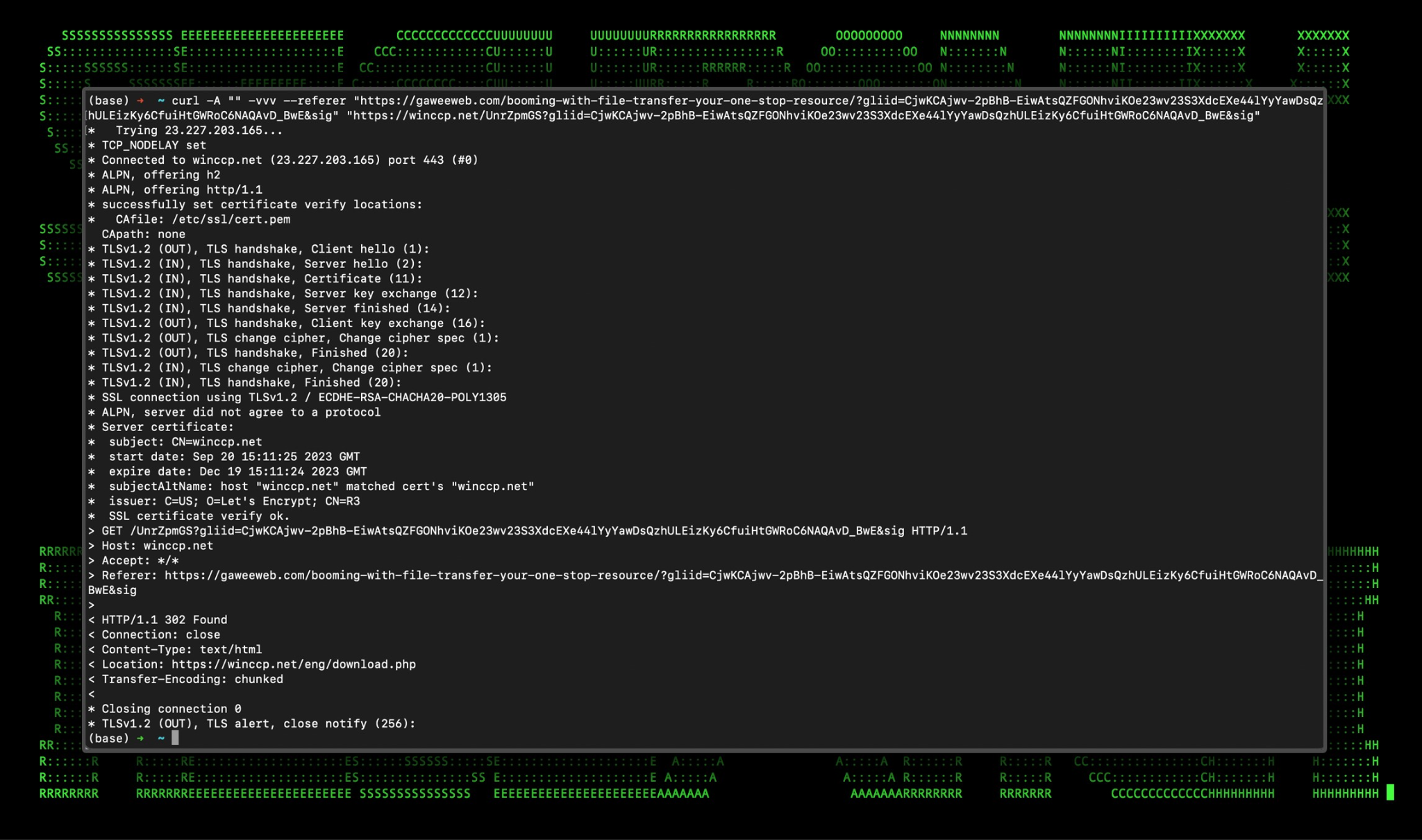Click 'Transfer-Encoding: chunked' header
1422x840 pixels.
(192, 679)
